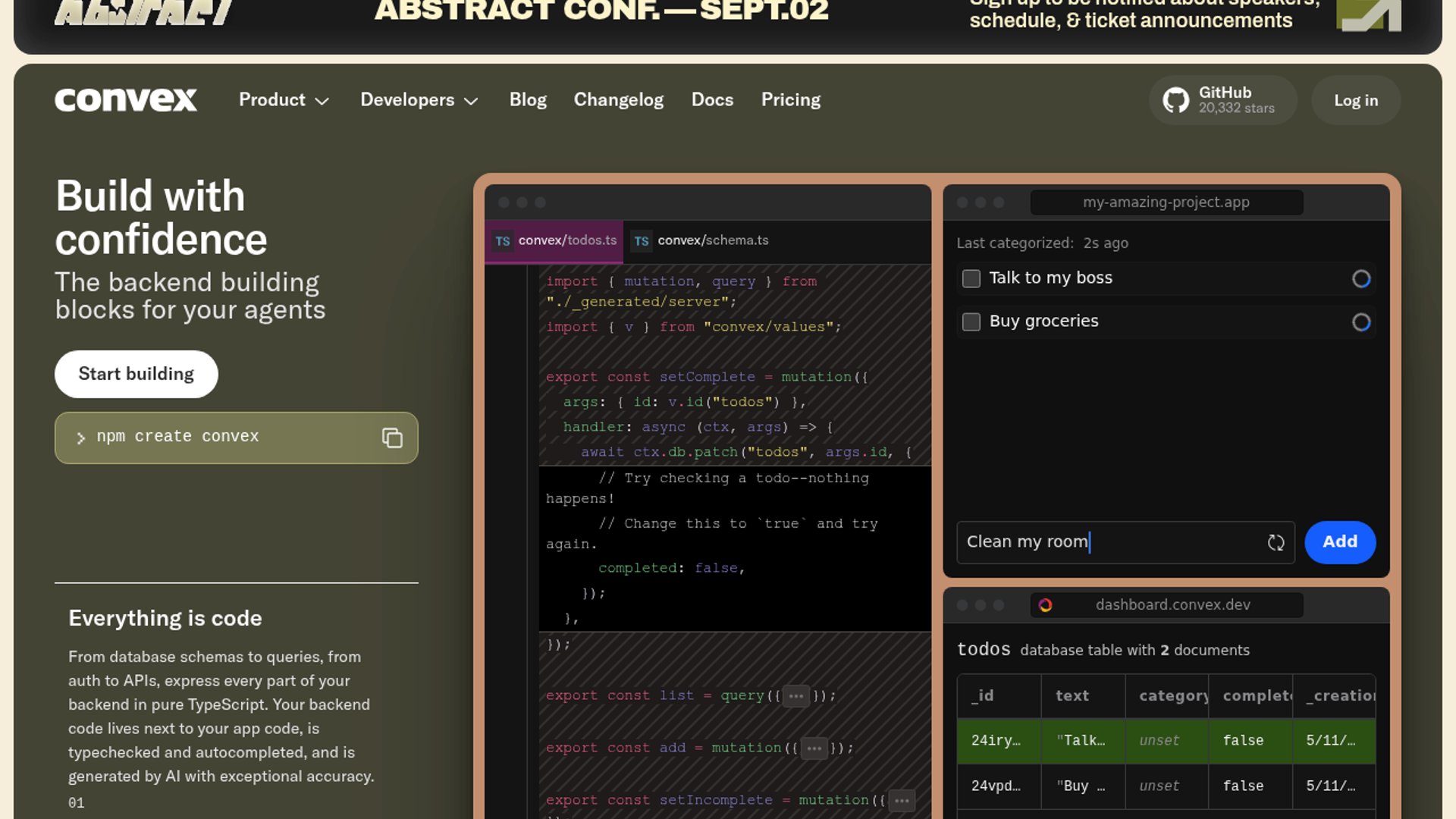
Task: Check the Buy groceries checkbox
Action: tap(971, 322)
